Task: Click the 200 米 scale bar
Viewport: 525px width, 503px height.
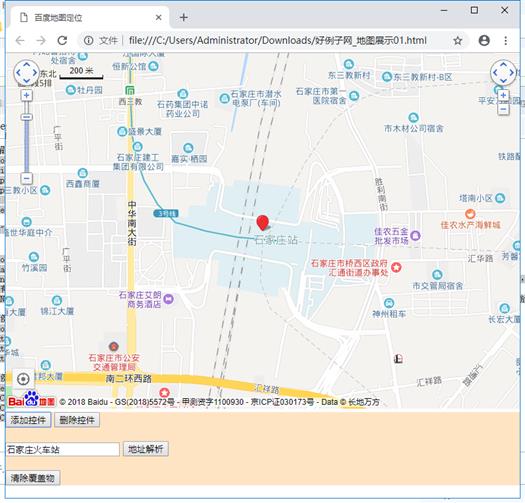Action: [x=81, y=73]
